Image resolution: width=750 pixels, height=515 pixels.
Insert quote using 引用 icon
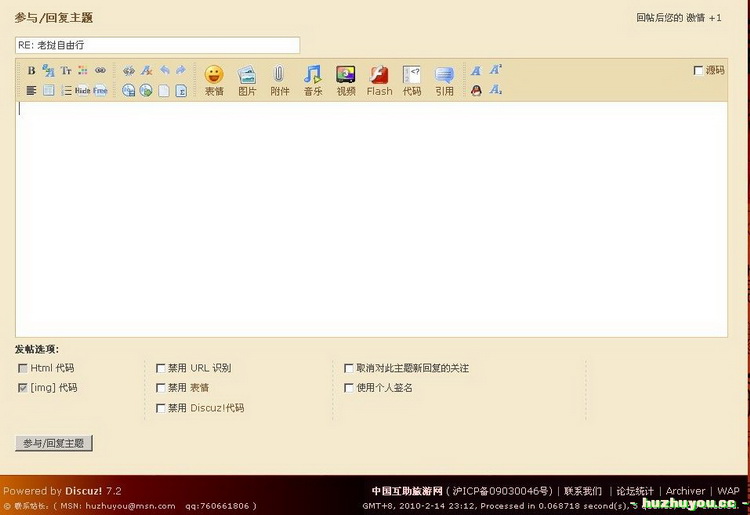[444, 80]
